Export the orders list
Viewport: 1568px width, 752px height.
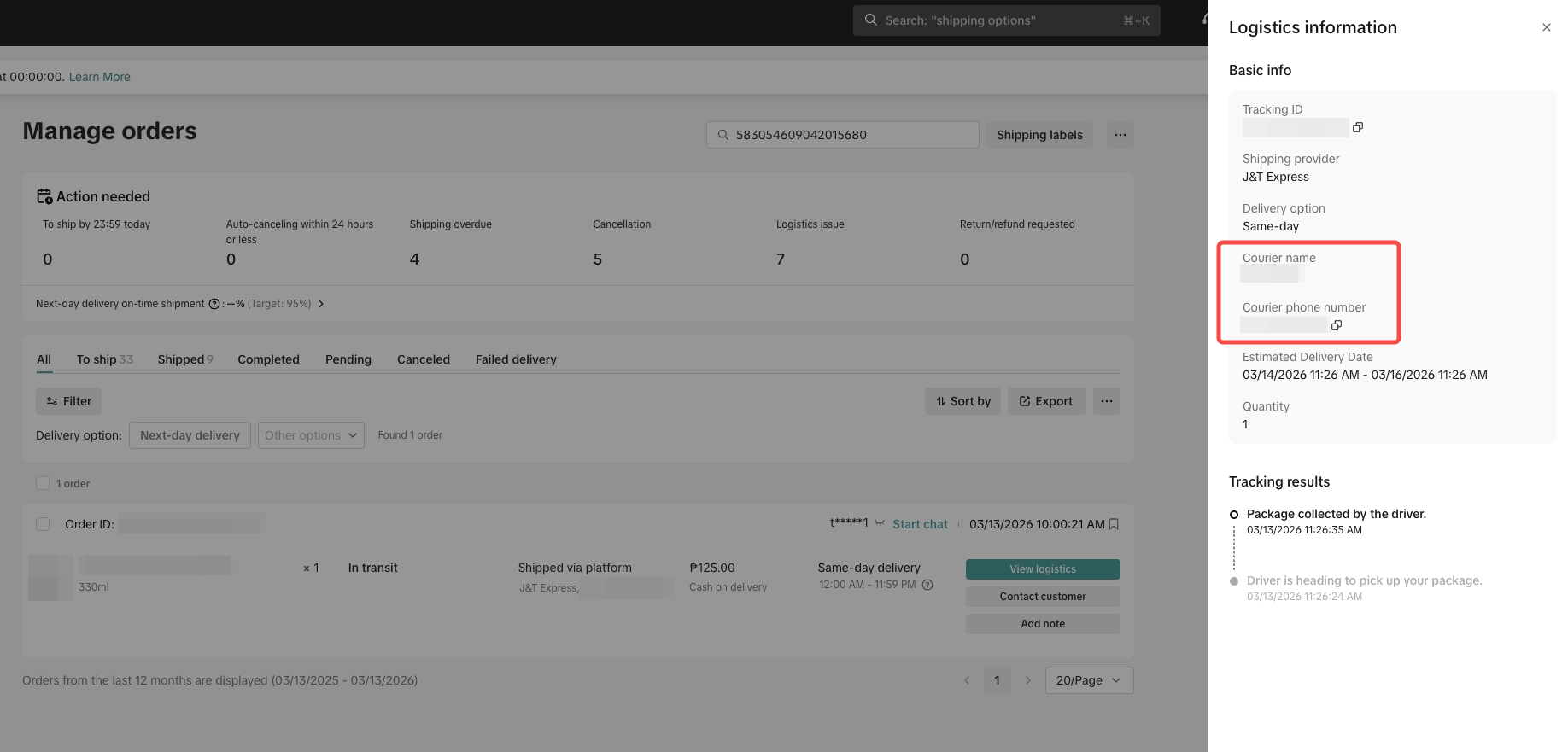coord(1046,401)
